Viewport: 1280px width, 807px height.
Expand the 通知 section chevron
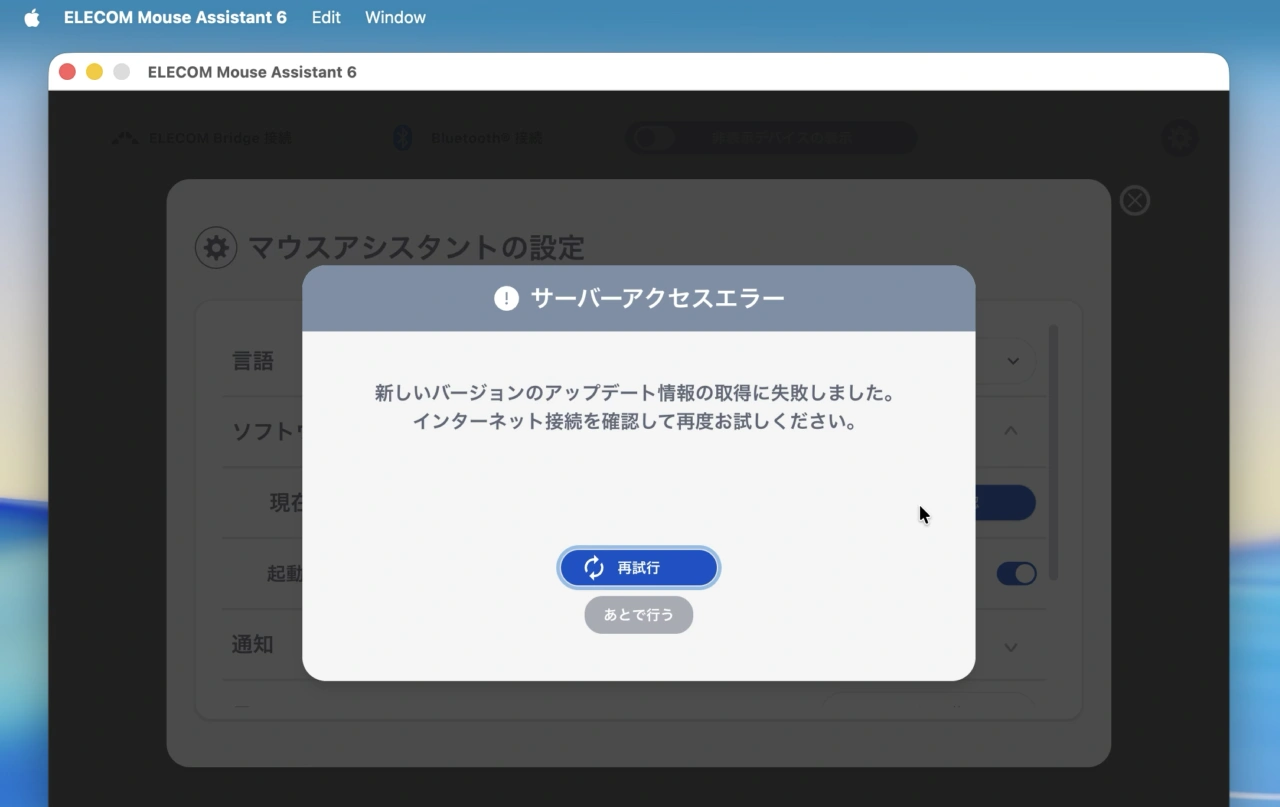pyautogui.click(x=1011, y=647)
